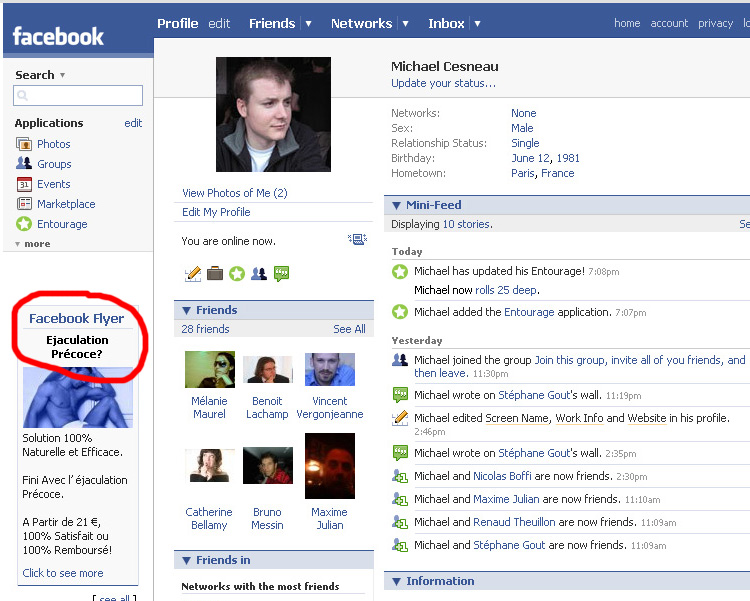Click the star icon beside 'added the Entourage application'
Viewport: 750px width, 601px height.
[400, 312]
